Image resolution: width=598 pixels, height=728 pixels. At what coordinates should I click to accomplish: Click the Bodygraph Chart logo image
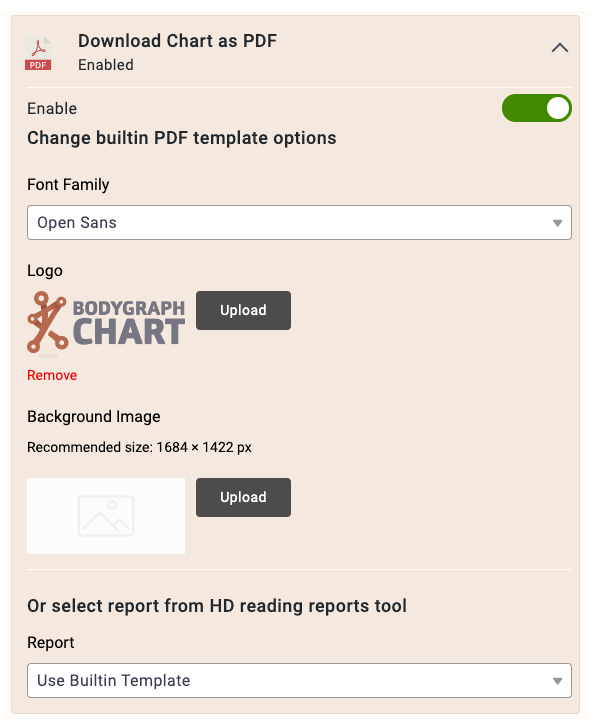[106, 325]
